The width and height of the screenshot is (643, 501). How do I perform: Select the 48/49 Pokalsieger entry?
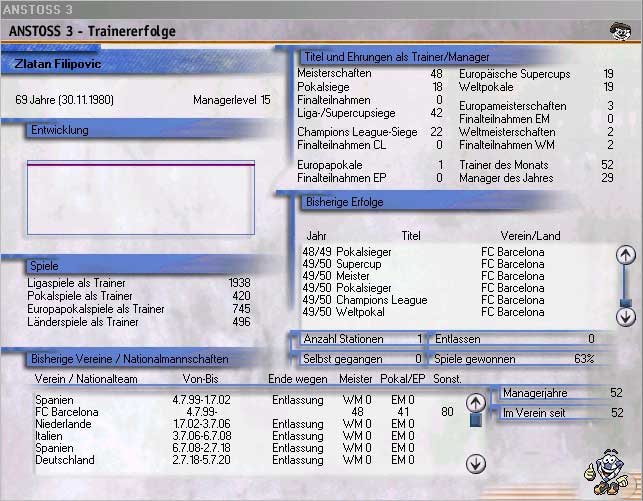point(345,252)
